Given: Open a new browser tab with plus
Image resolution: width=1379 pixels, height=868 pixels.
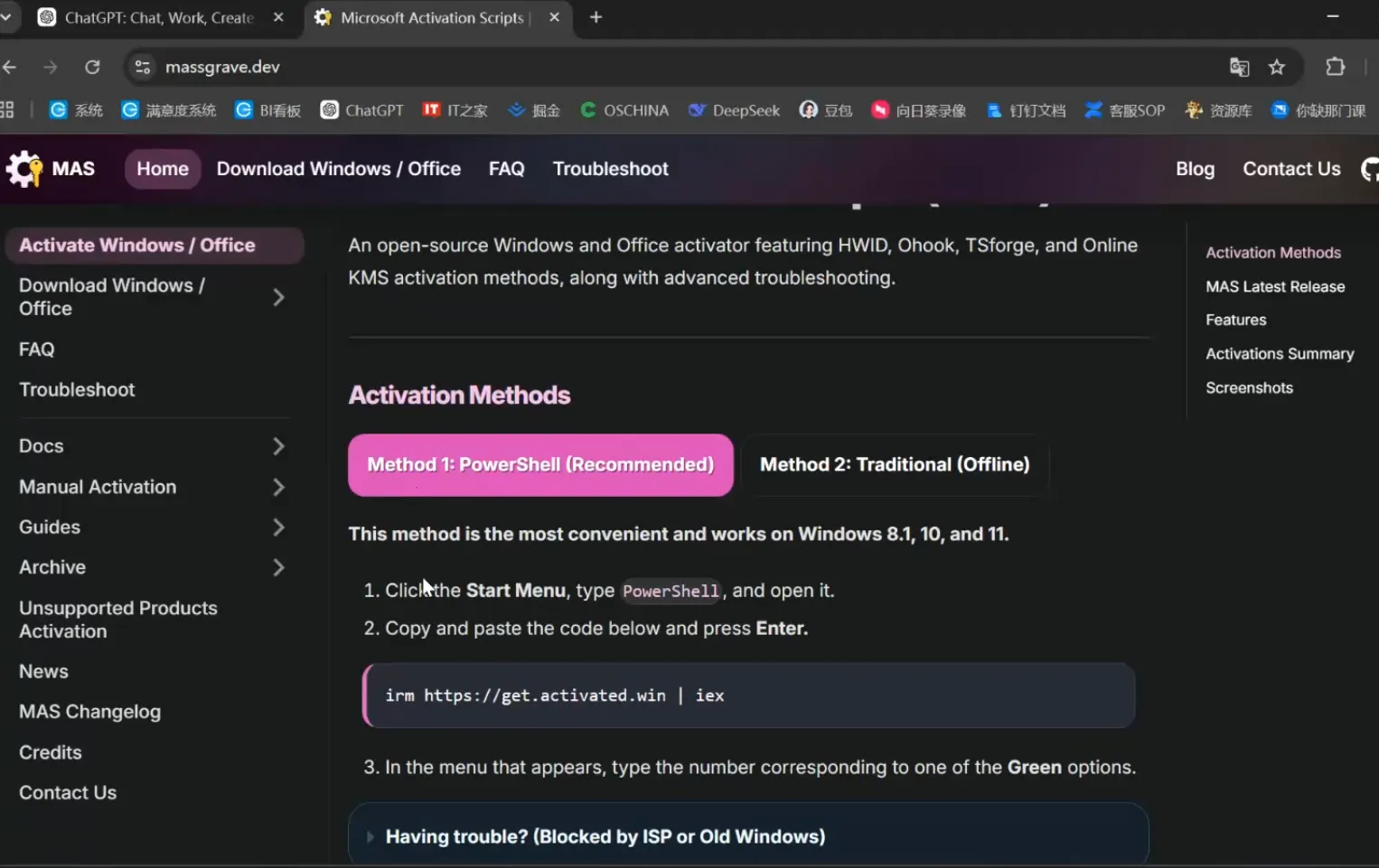Looking at the screenshot, I should (x=596, y=17).
